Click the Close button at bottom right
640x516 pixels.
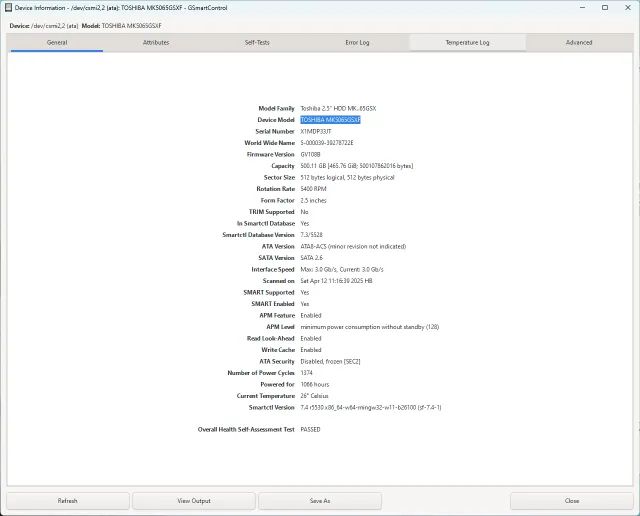[x=571, y=501]
